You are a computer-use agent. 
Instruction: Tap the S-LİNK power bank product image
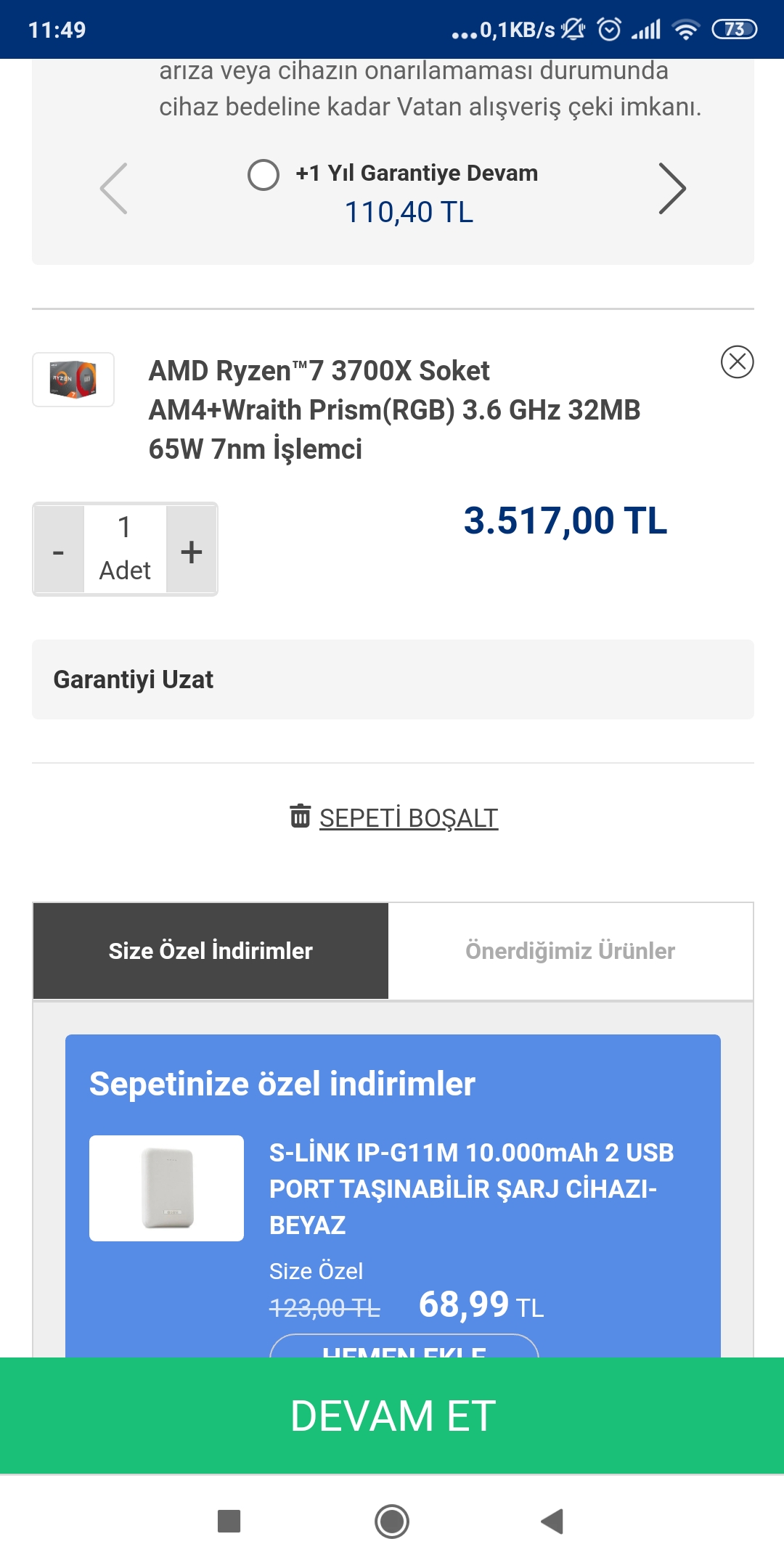point(166,1188)
